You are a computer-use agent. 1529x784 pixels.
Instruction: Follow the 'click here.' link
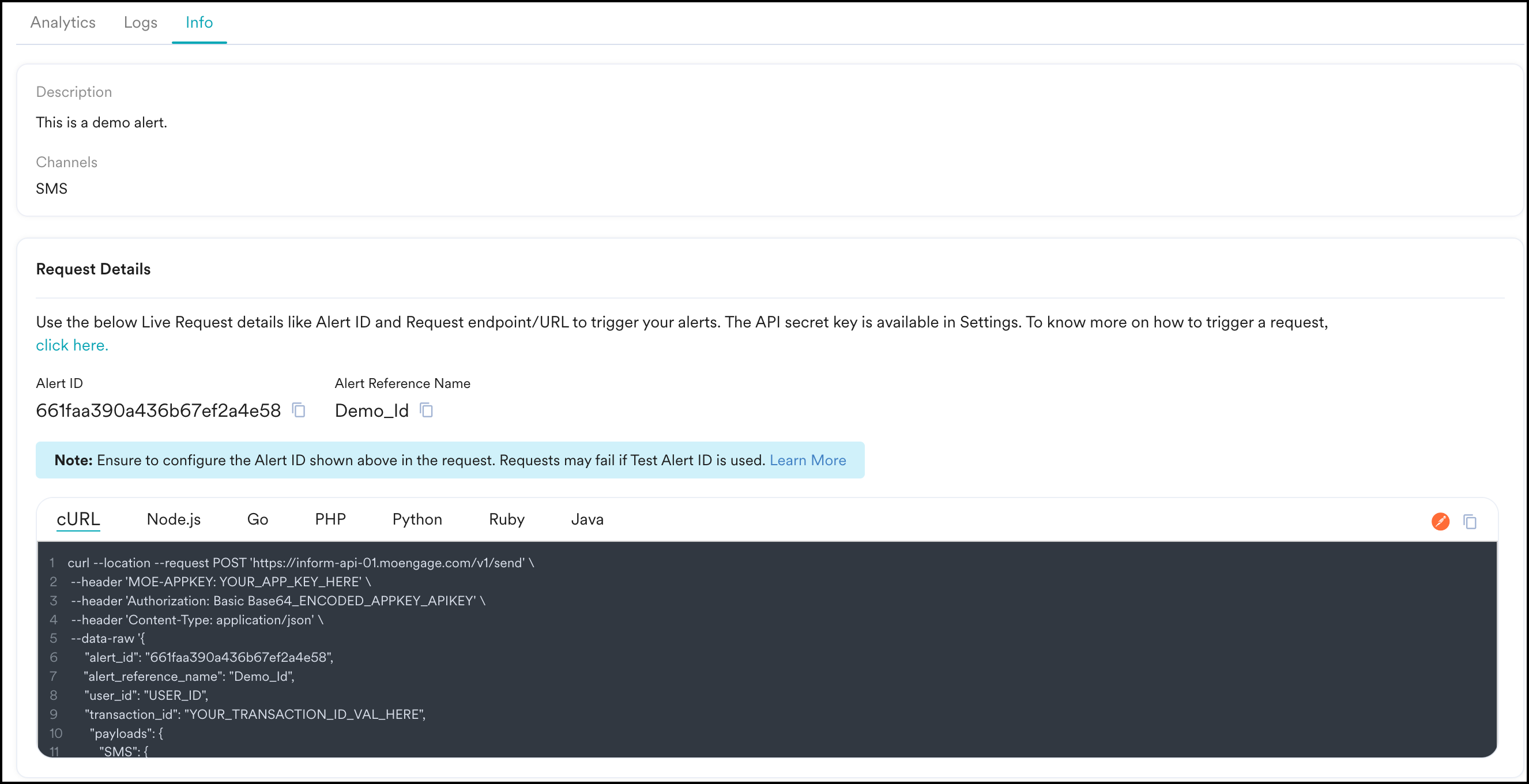click(x=72, y=345)
